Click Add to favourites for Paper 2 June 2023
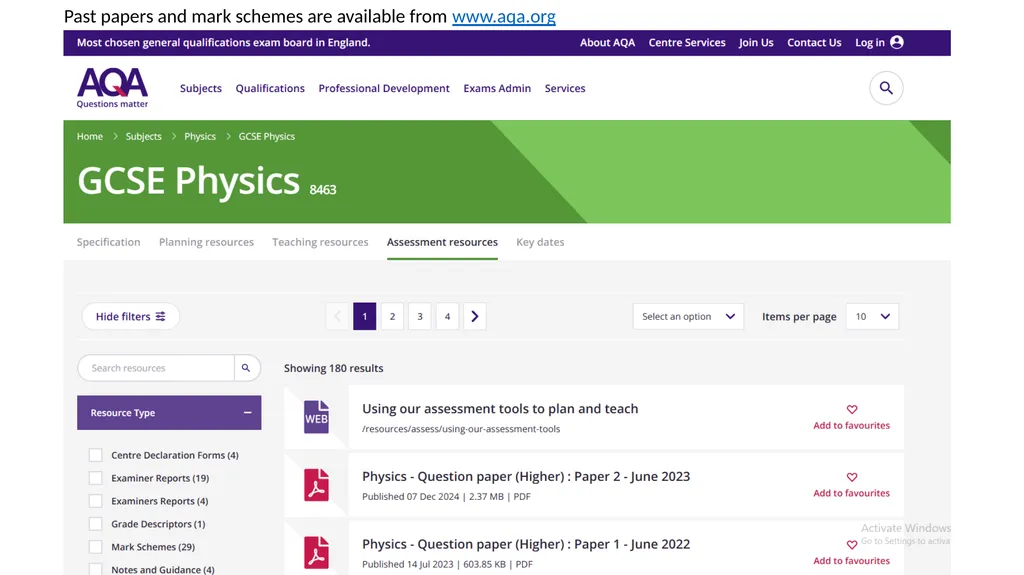The image size is (1024, 575). 852,493
